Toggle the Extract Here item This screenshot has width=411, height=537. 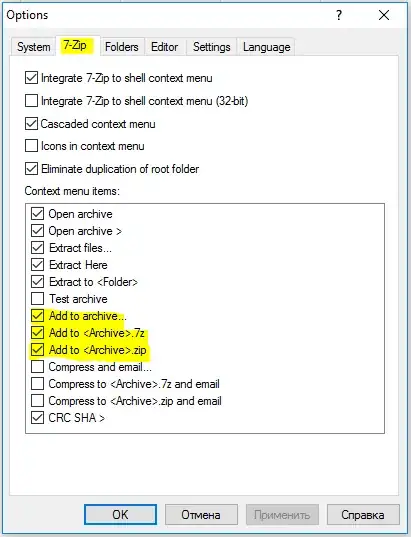[x=37, y=265]
